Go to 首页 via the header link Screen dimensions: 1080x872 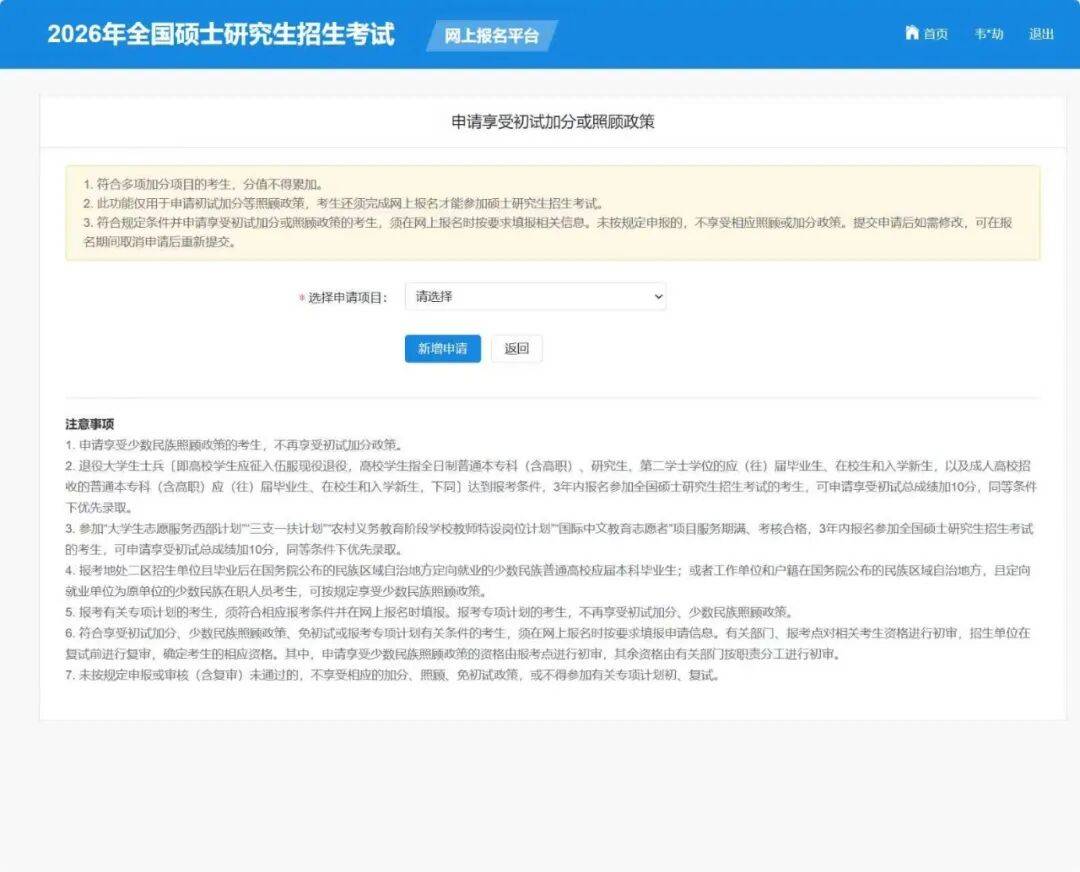[935, 34]
